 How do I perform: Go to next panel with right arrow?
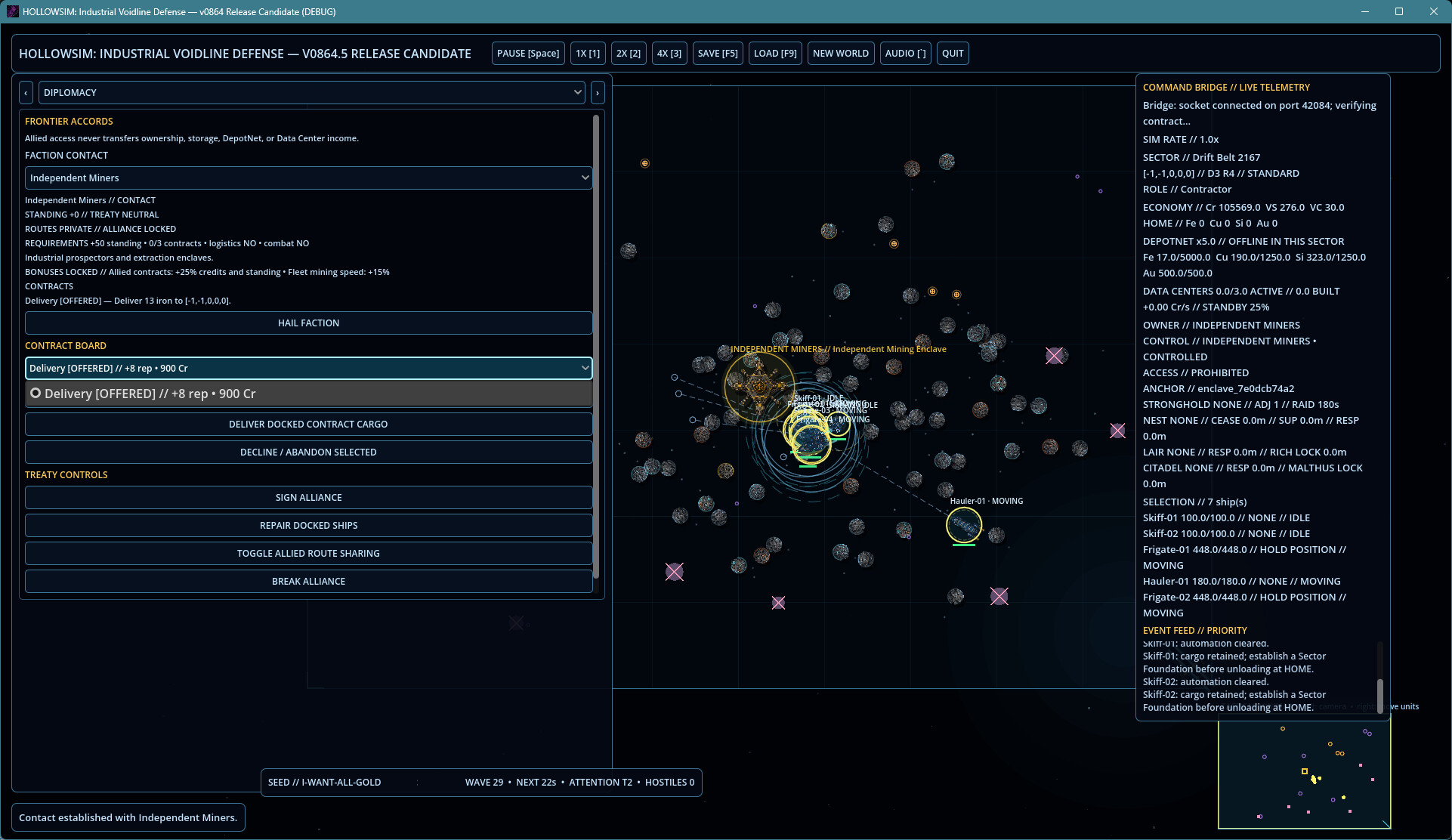[x=598, y=93]
